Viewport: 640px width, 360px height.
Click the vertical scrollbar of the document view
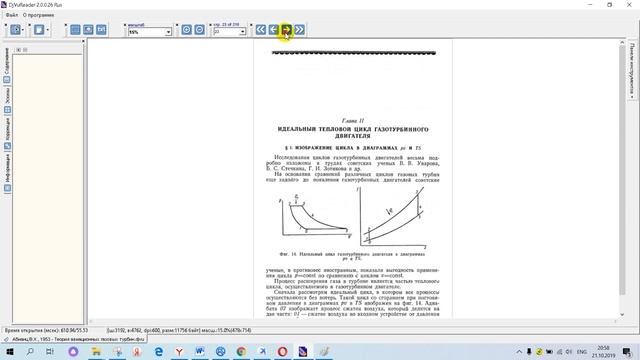[622, 171]
